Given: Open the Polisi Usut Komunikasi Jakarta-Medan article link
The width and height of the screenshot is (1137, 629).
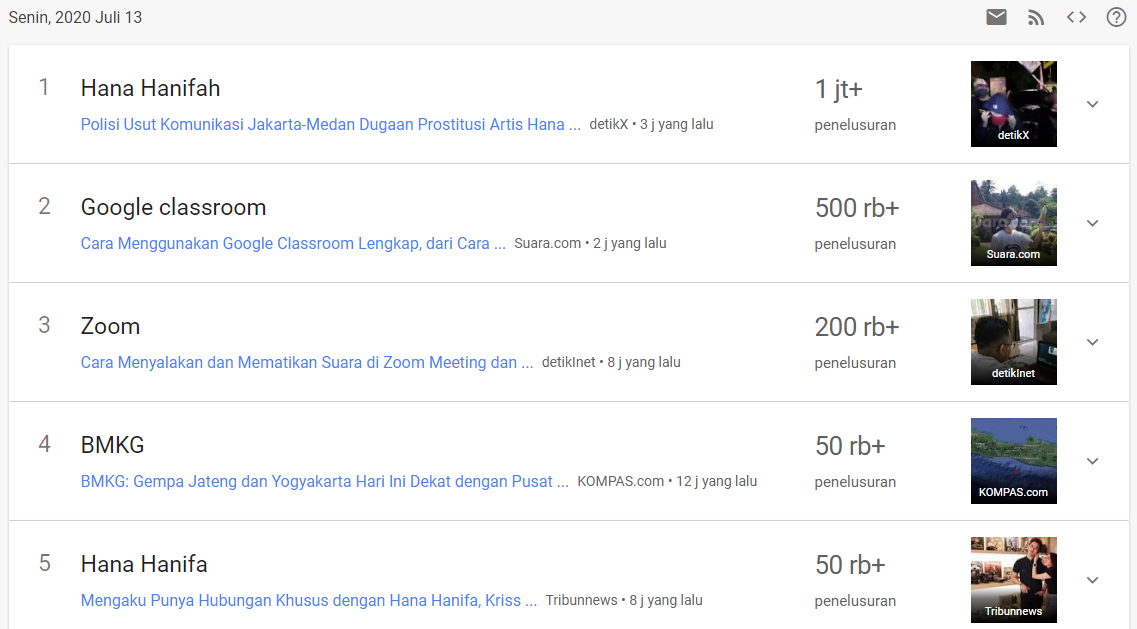Looking at the screenshot, I should pyautogui.click(x=331, y=125).
